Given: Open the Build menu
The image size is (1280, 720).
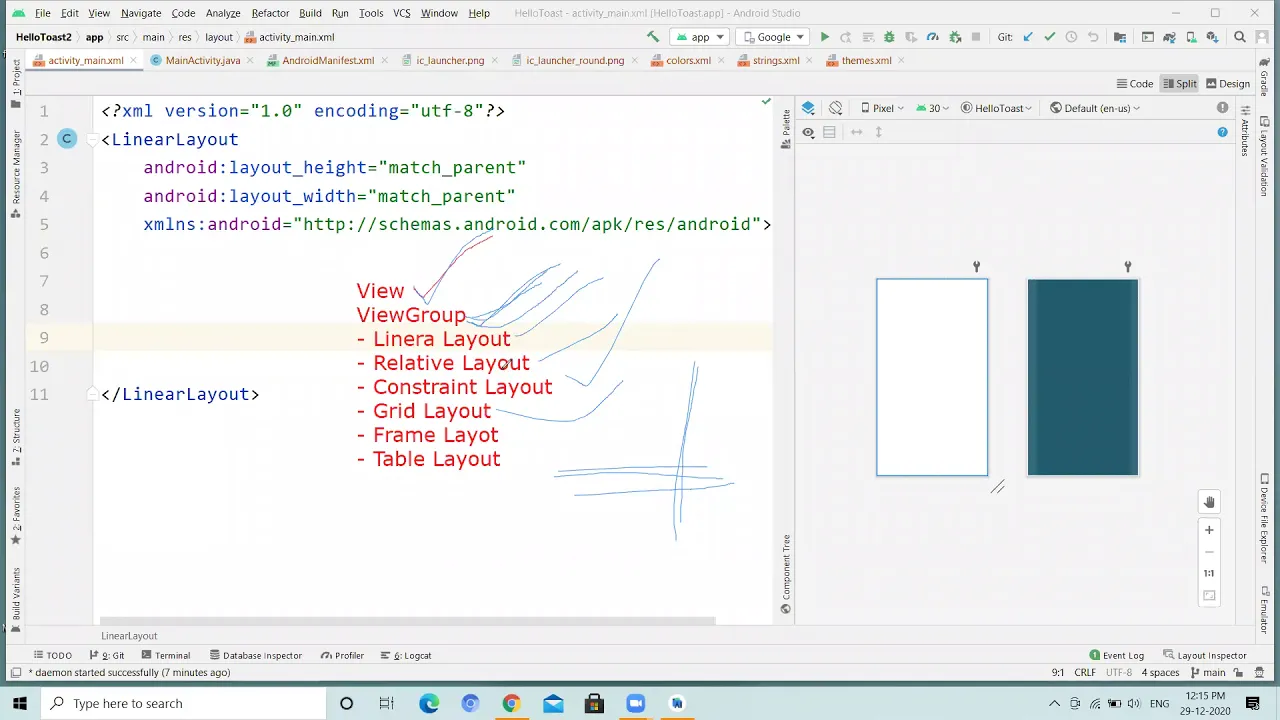Looking at the screenshot, I should tap(310, 13).
